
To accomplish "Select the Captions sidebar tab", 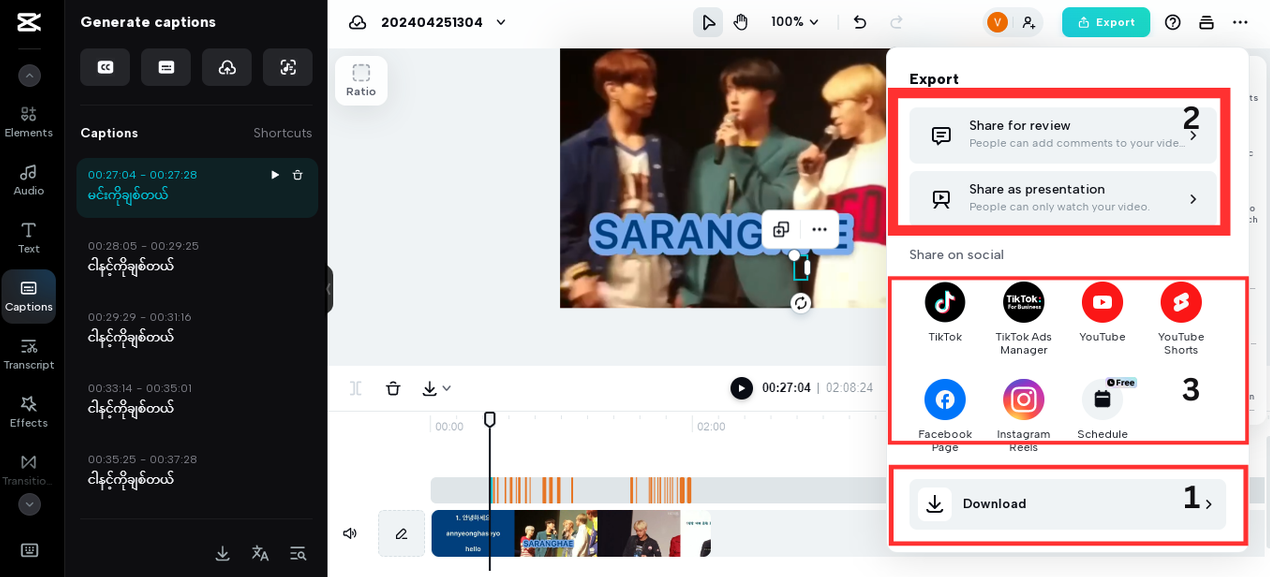I will (x=28, y=296).
